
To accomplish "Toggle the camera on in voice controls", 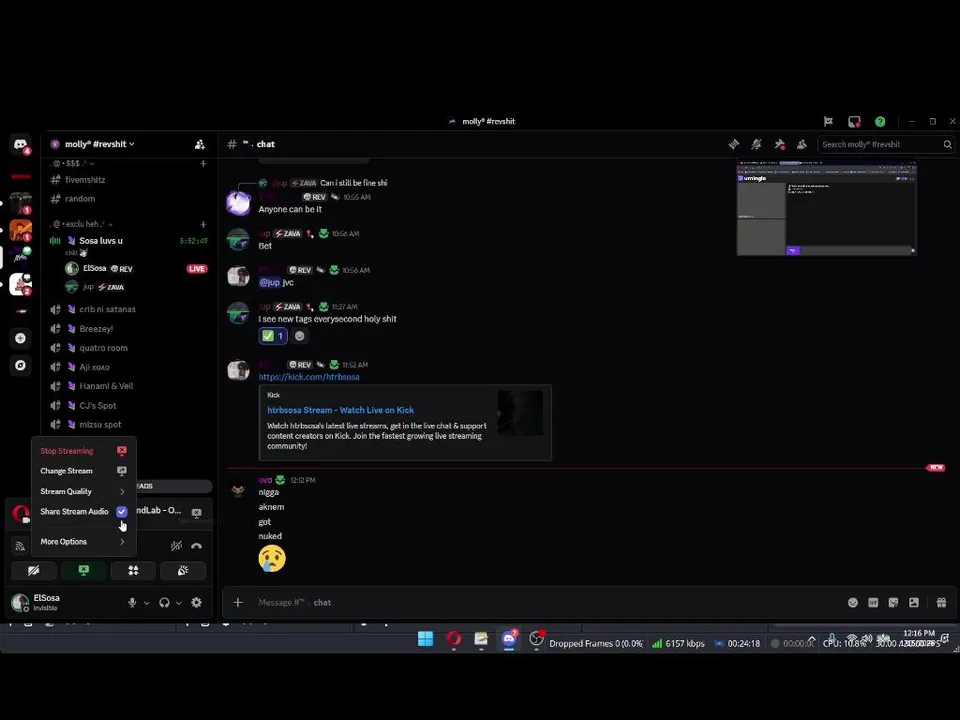I will [34, 571].
